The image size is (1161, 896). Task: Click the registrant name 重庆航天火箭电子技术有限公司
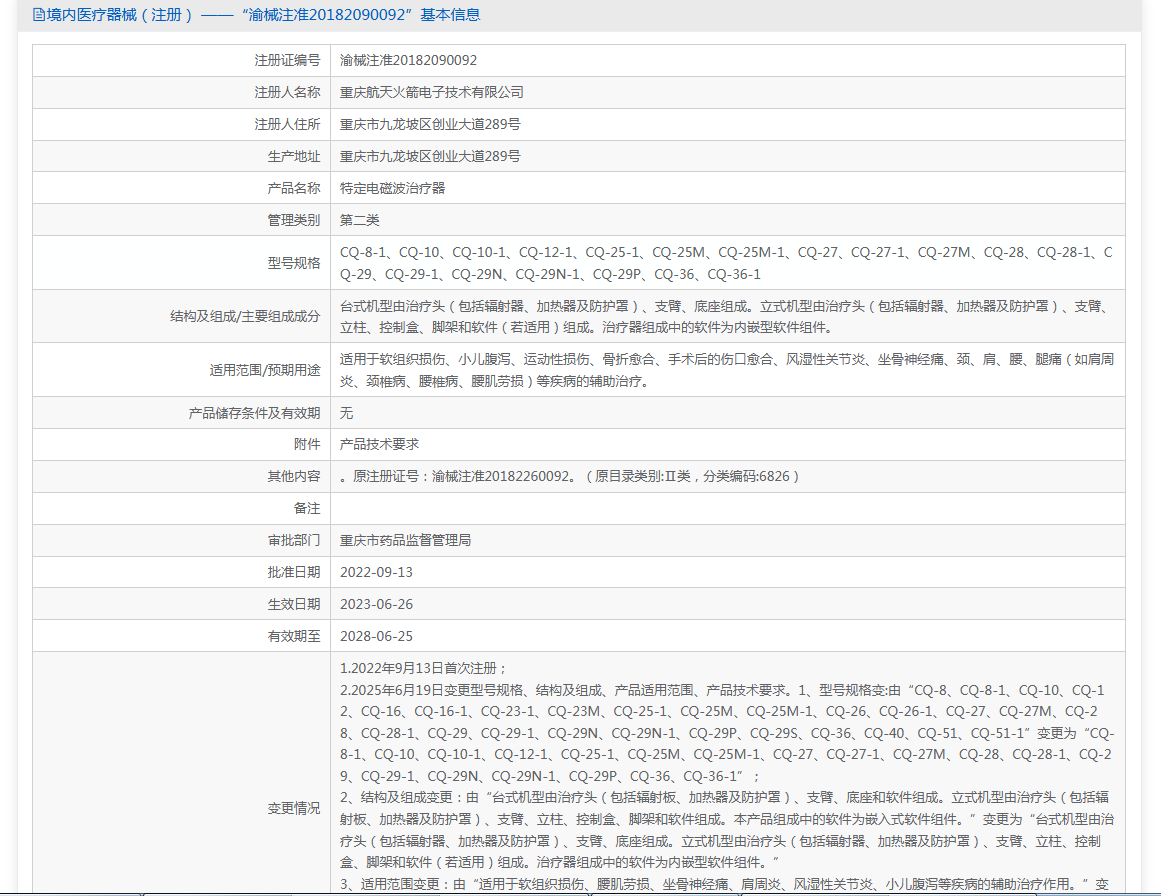pos(432,93)
